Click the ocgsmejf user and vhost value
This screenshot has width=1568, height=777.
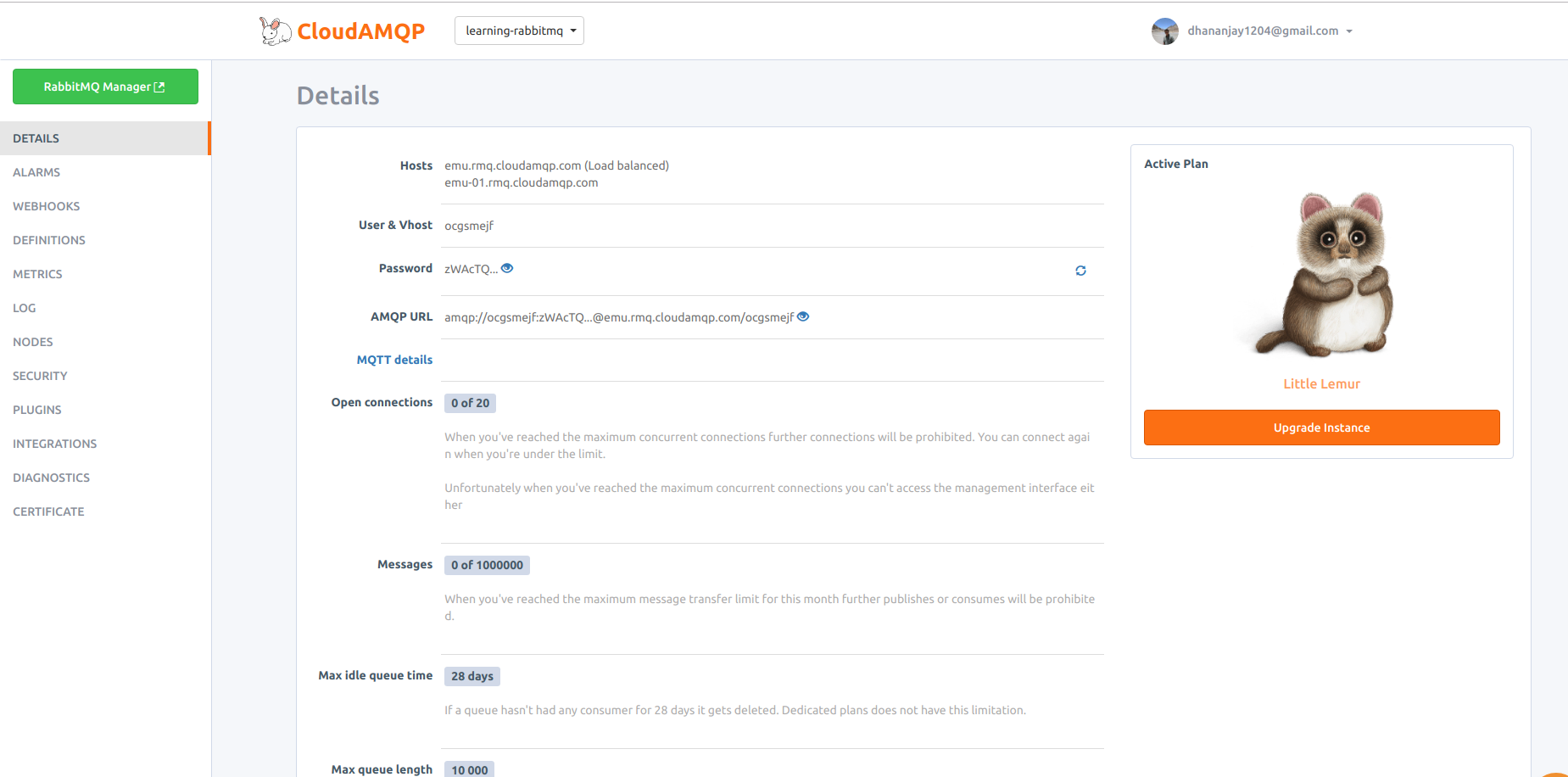click(x=469, y=226)
